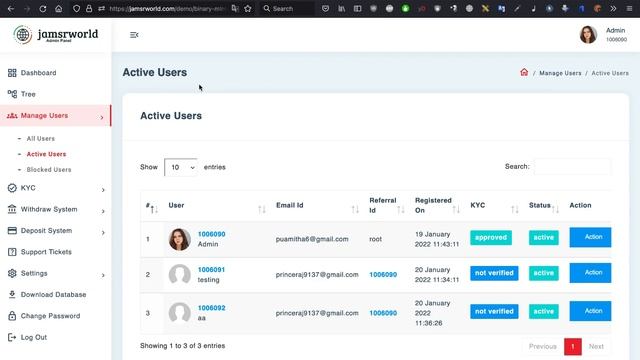Toggle sidebar with hamburger menu icon

[x=134, y=35]
